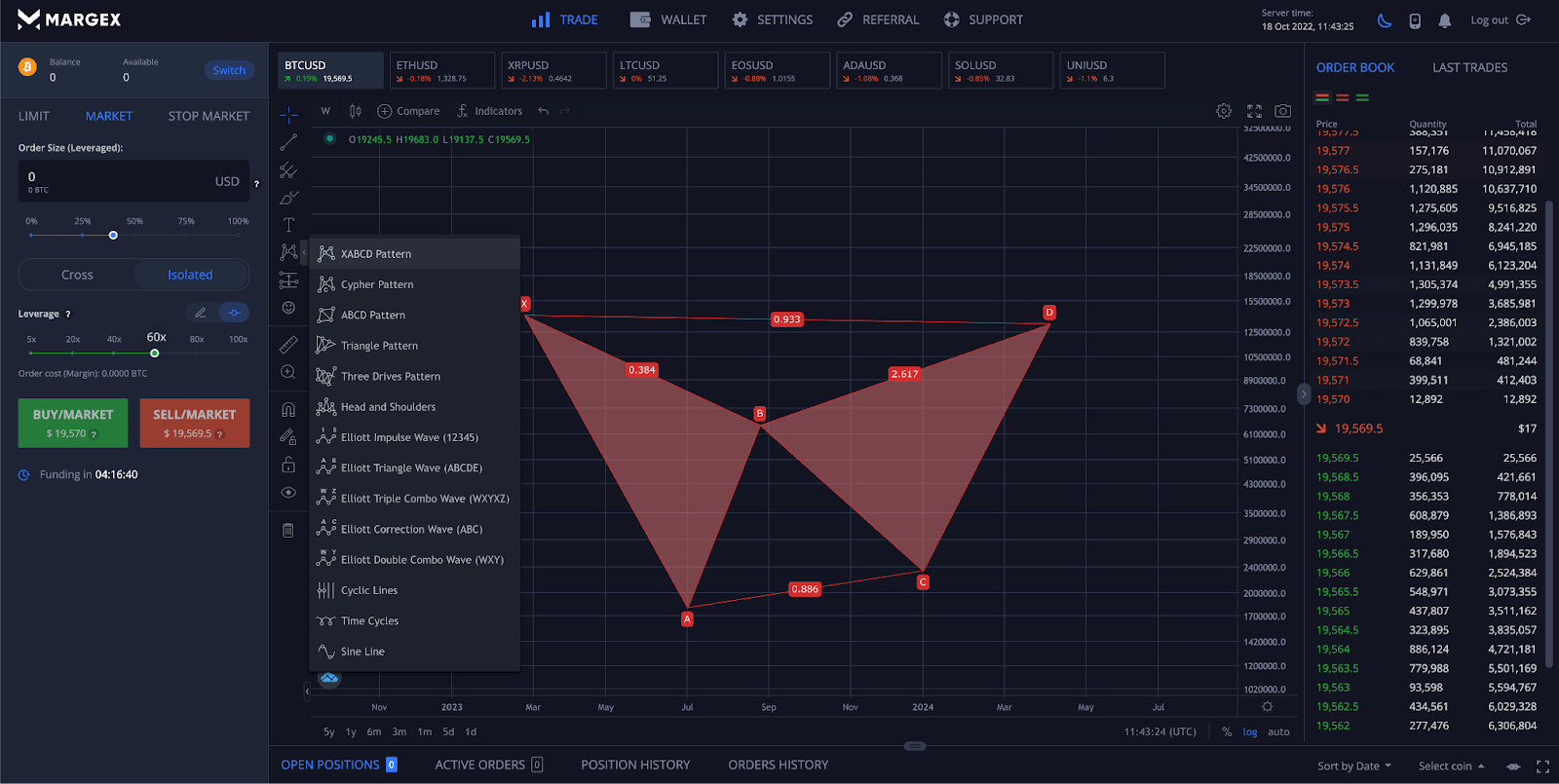Expand the Sort by Date dropdown
The height and width of the screenshot is (784, 1559).
(1354, 766)
